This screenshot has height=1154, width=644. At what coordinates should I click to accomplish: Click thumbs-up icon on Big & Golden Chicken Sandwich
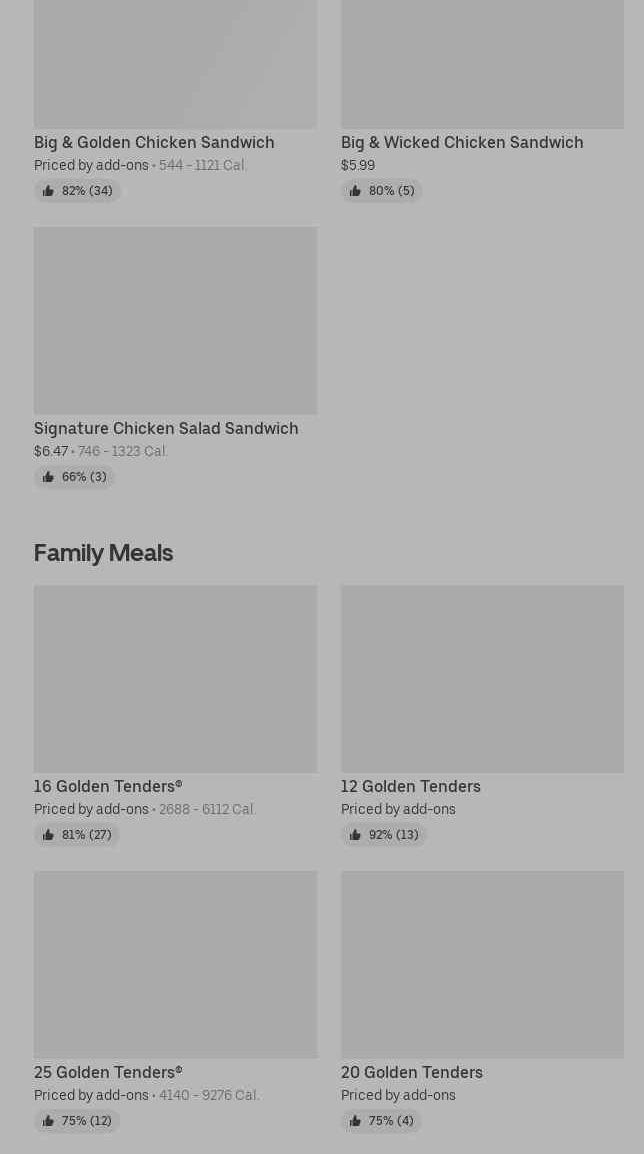pyautogui.click(x=49, y=191)
